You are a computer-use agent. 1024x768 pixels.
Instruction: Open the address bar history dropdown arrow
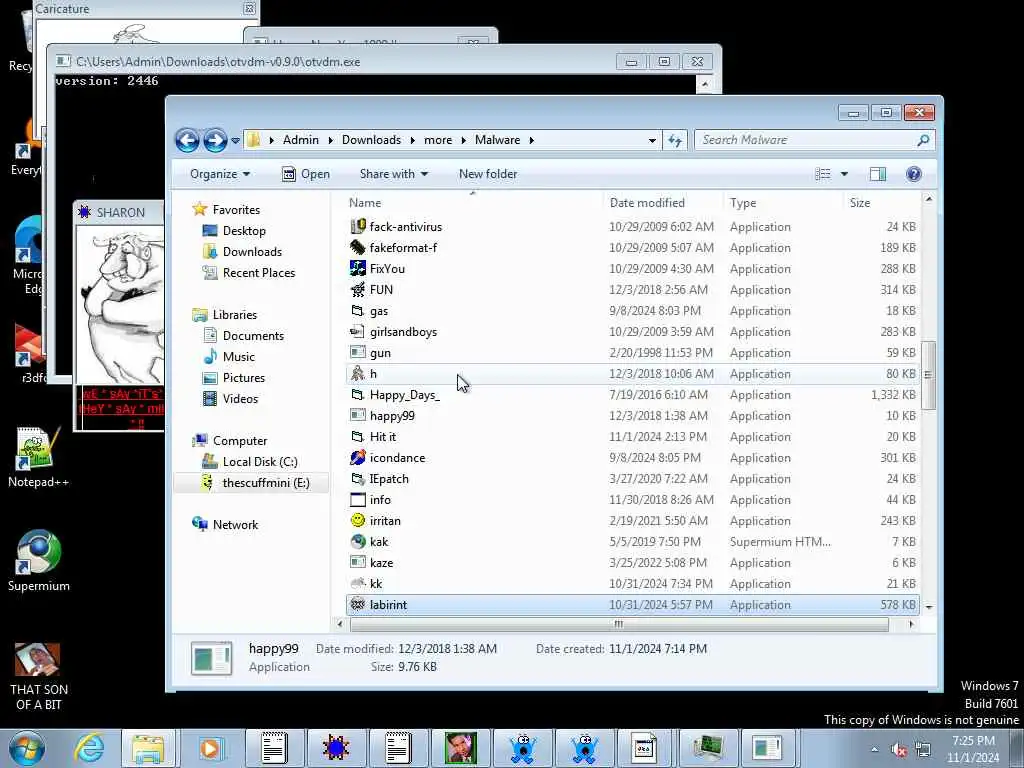[x=652, y=140]
